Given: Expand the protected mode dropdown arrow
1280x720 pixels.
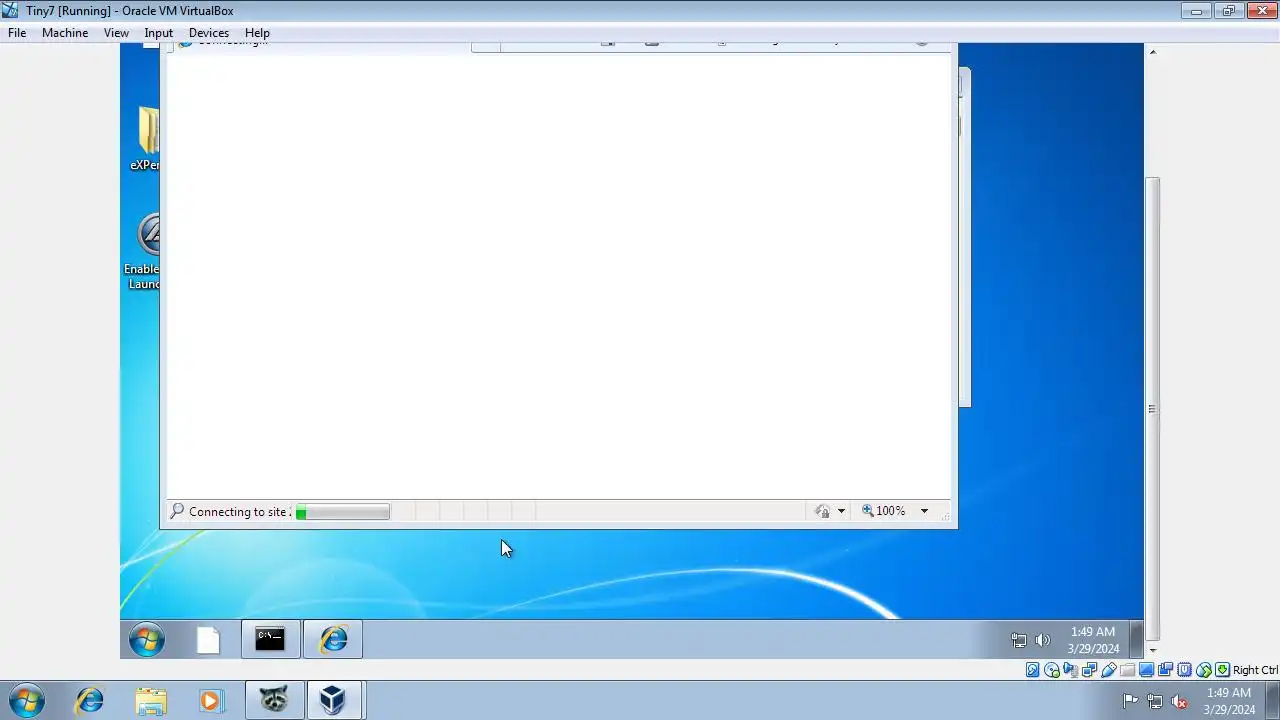Looking at the screenshot, I should [841, 511].
